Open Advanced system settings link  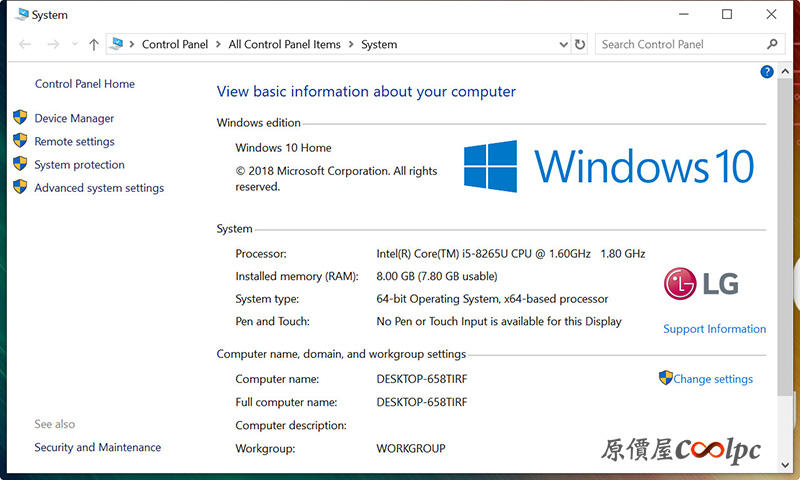click(x=99, y=188)
